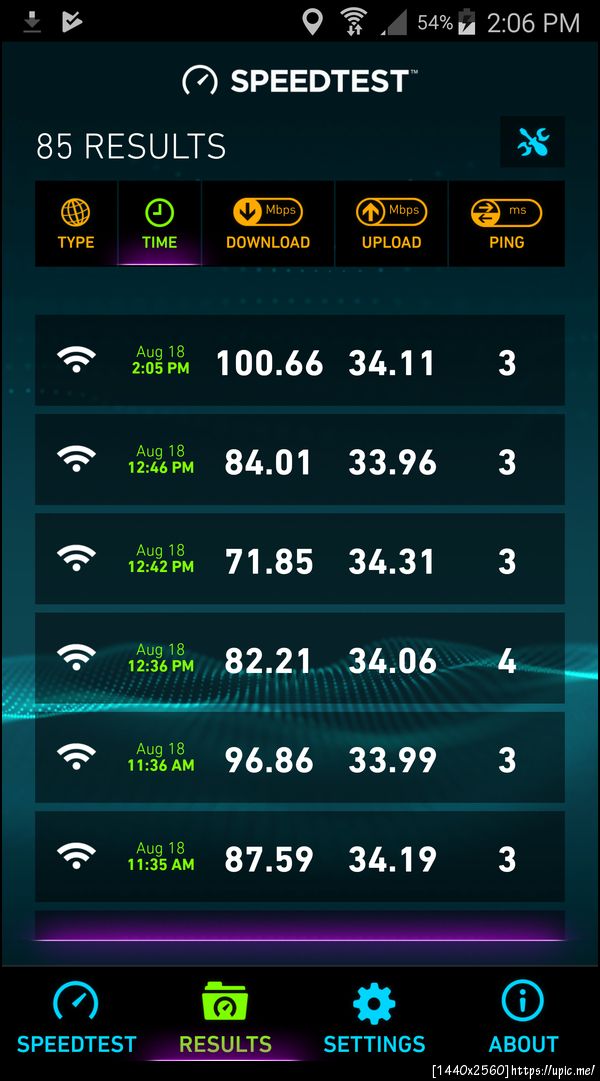
Task: Toggle Upload Mbps unit switch
Action: tap(391, 212)
